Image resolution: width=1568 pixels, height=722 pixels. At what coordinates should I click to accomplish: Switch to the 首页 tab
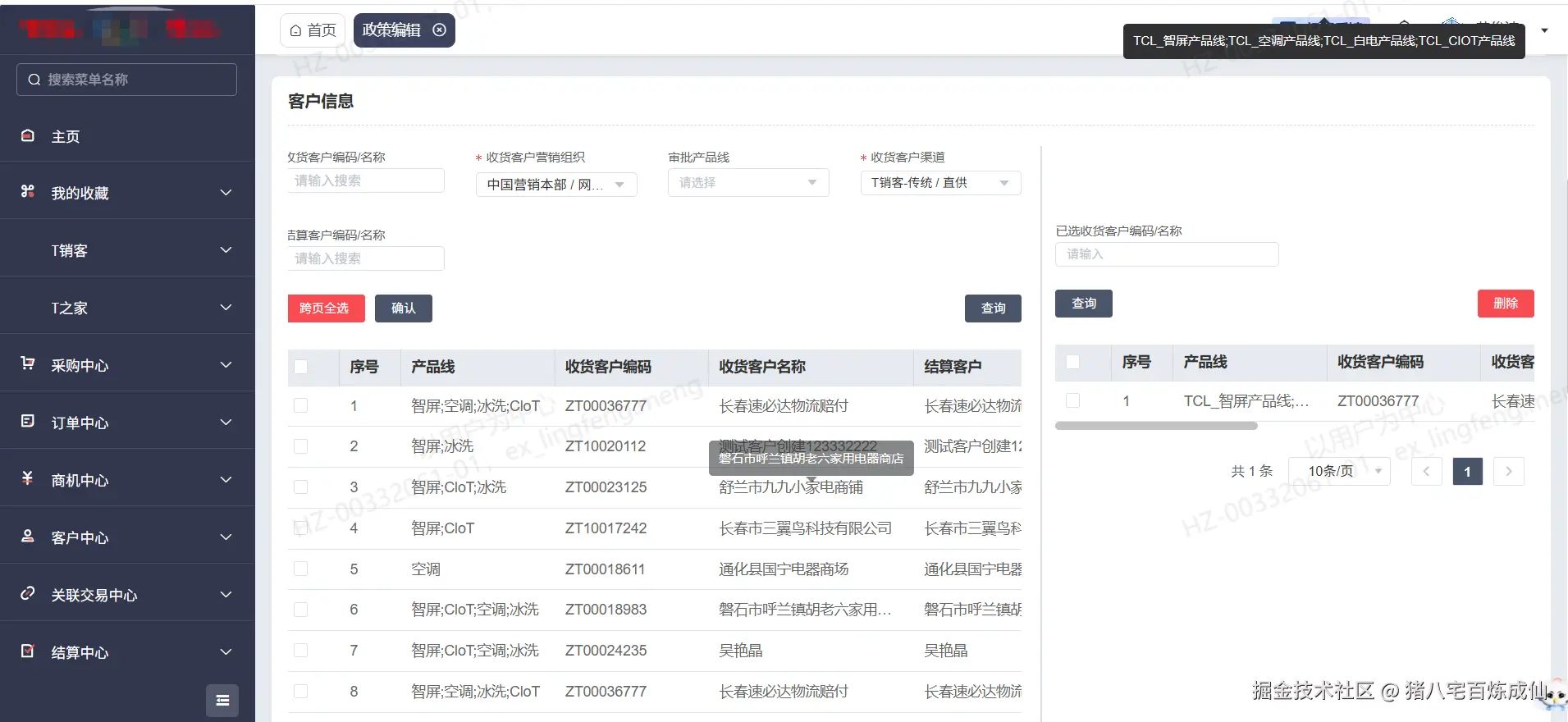pos(313,30)
